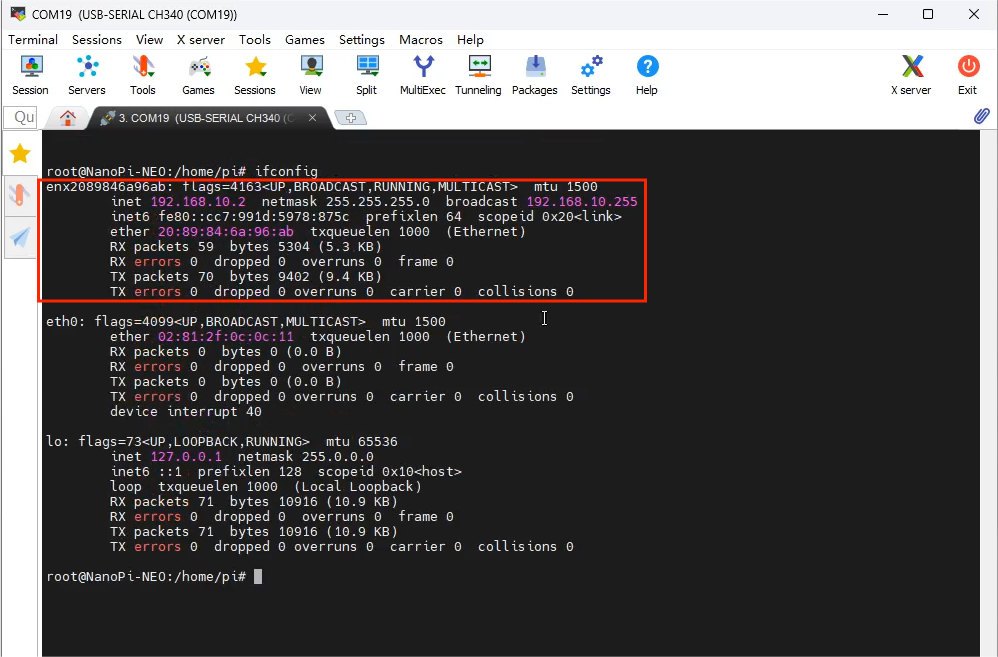This screenshot has width=998, height=657.
Task: Open the Help menu
Action: (x=470, y=39)
